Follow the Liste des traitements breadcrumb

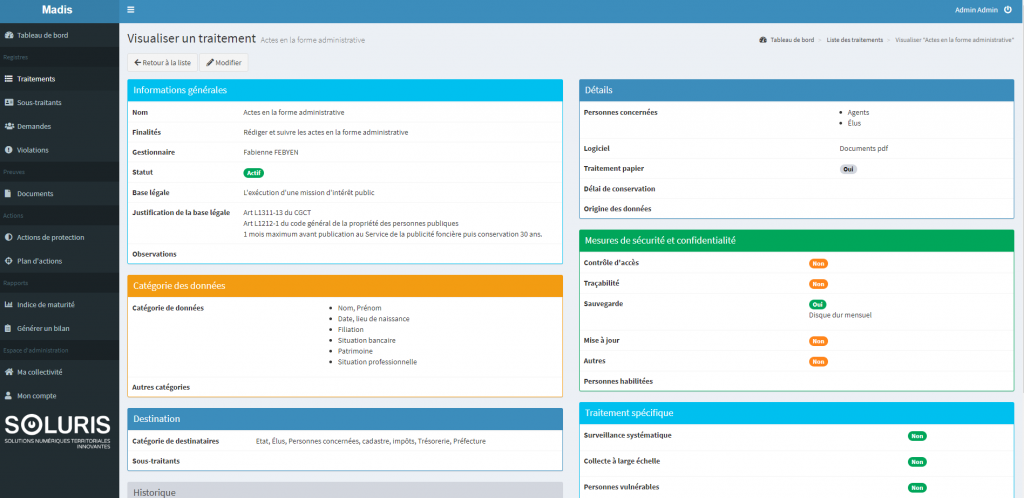(x=854, y=39)
